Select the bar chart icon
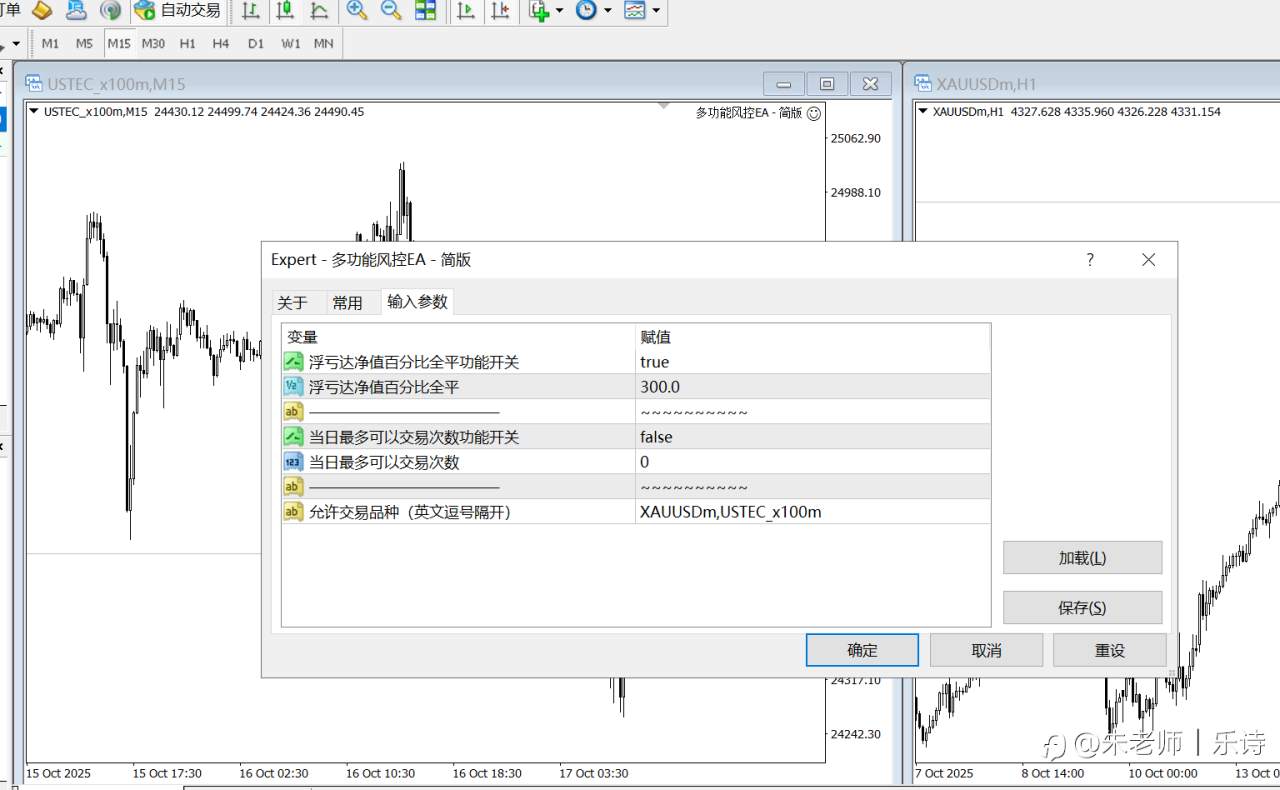 pyautogui.click(x=251, y=11)
